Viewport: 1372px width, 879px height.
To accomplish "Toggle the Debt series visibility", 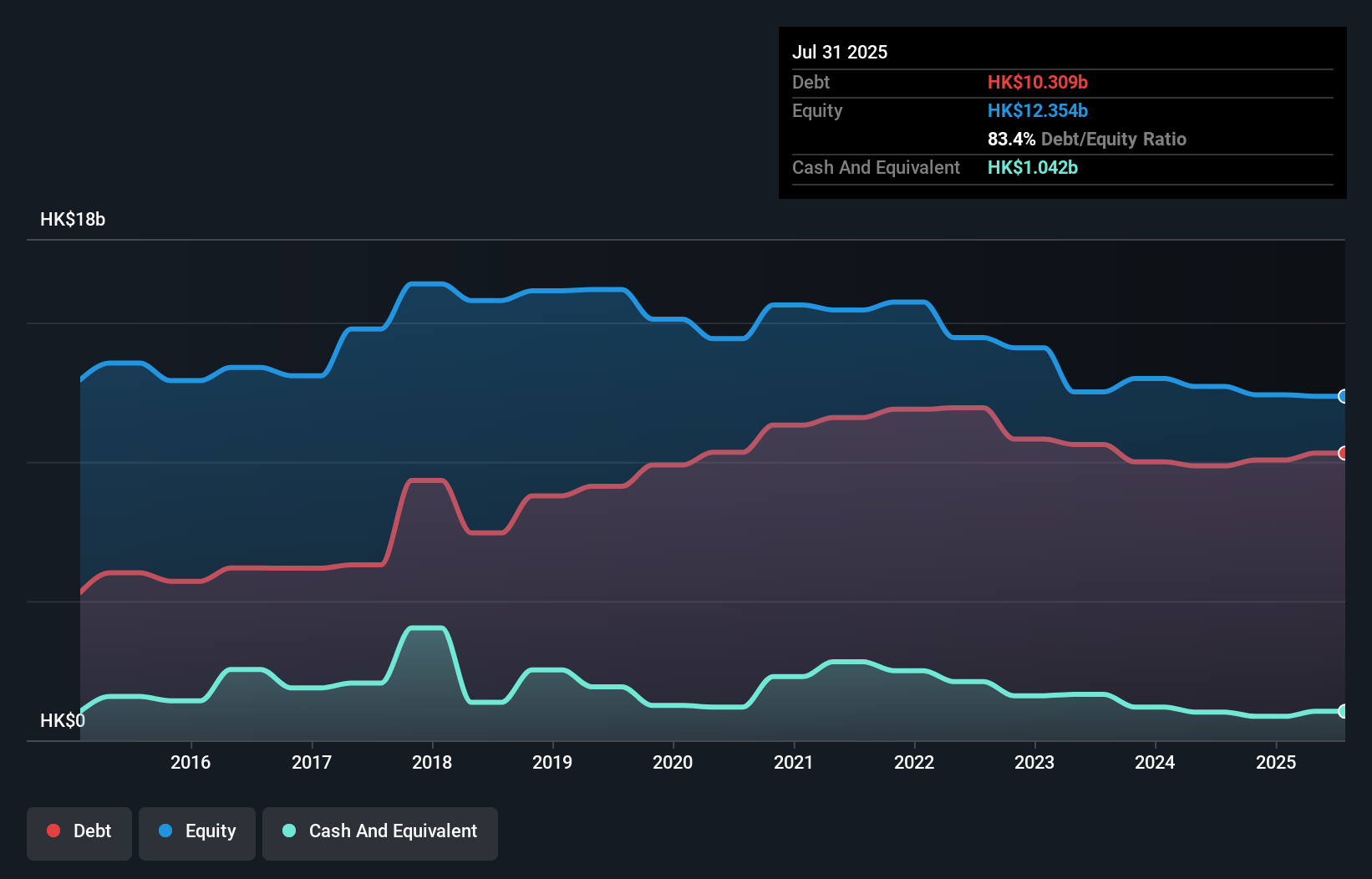I will 79,832.
